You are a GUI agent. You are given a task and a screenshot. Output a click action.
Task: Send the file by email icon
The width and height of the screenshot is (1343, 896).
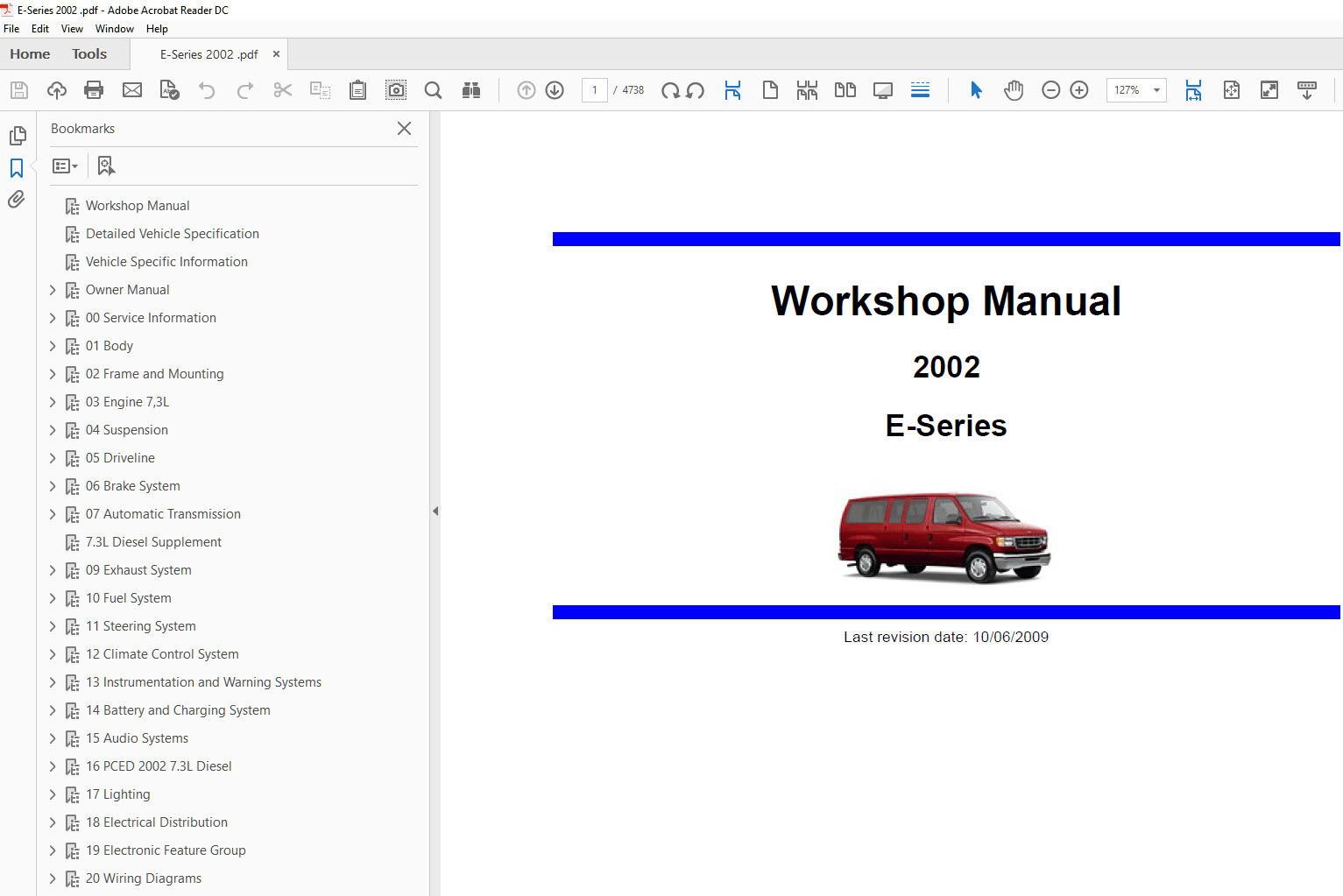click(132, 90)
